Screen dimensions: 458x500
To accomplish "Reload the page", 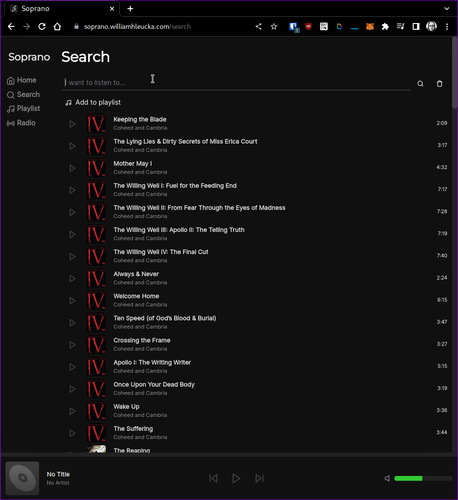I will click(x=42, y=27).
